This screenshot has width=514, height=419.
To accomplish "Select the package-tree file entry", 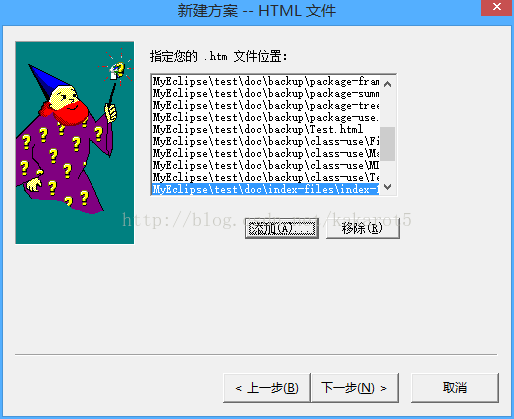I will [x=265, y=105].
